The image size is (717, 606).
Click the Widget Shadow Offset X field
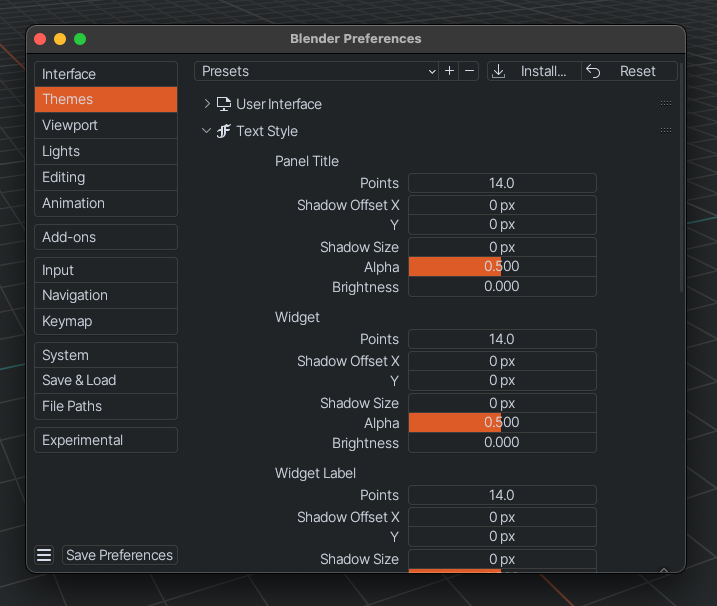(x=502, y=361)
